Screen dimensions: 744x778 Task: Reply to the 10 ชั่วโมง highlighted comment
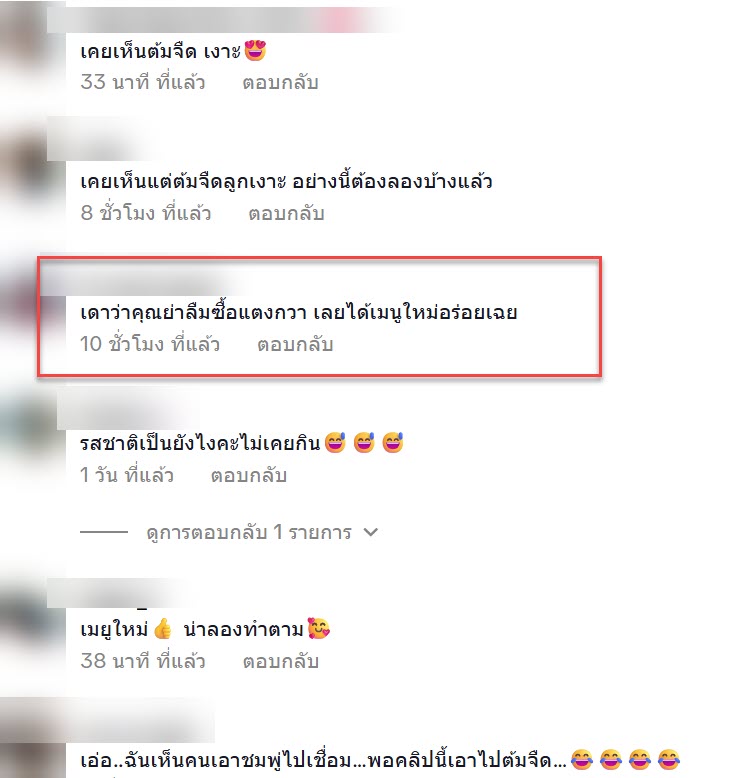click(295, 345)
